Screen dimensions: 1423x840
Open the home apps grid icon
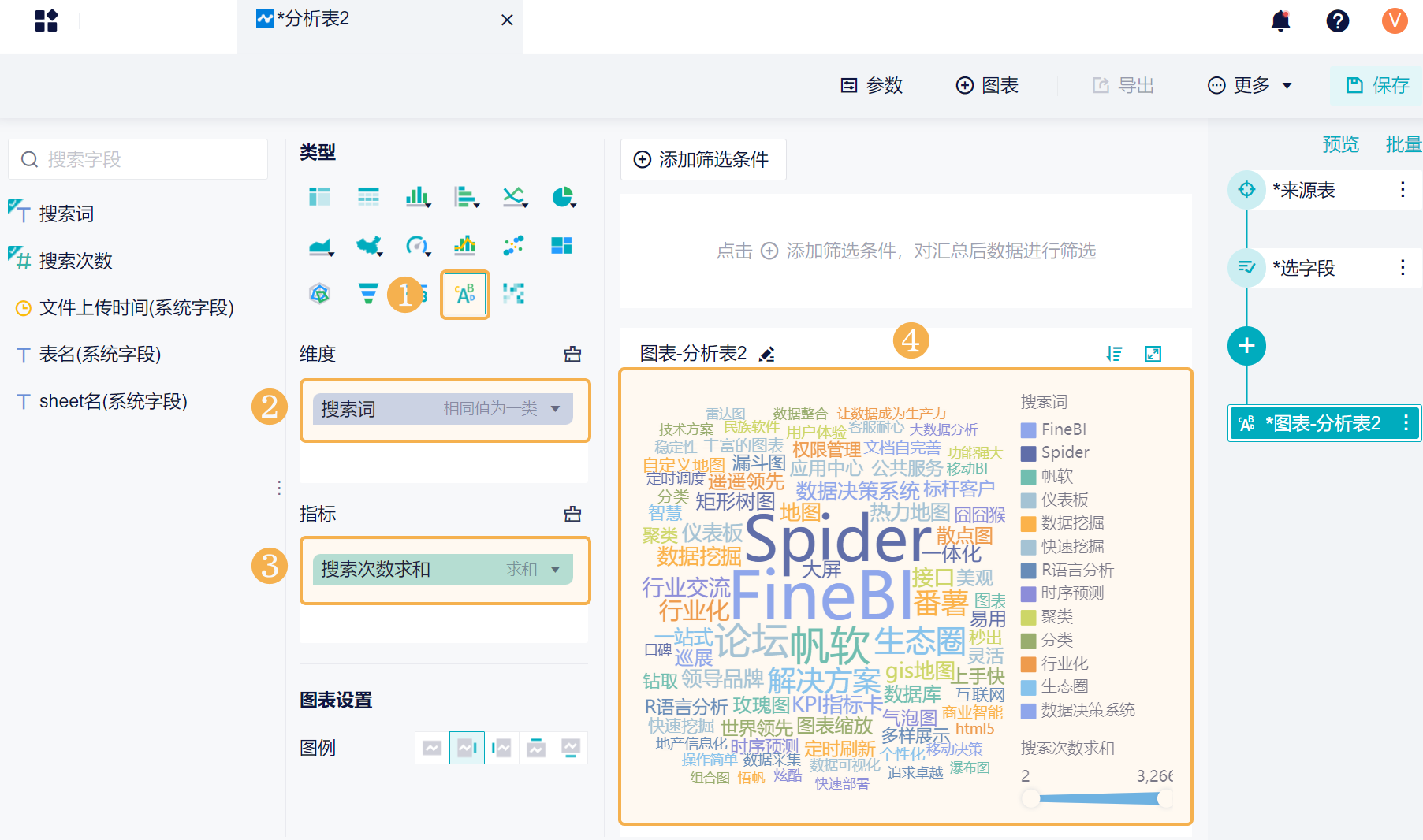(x=47, y=20)
